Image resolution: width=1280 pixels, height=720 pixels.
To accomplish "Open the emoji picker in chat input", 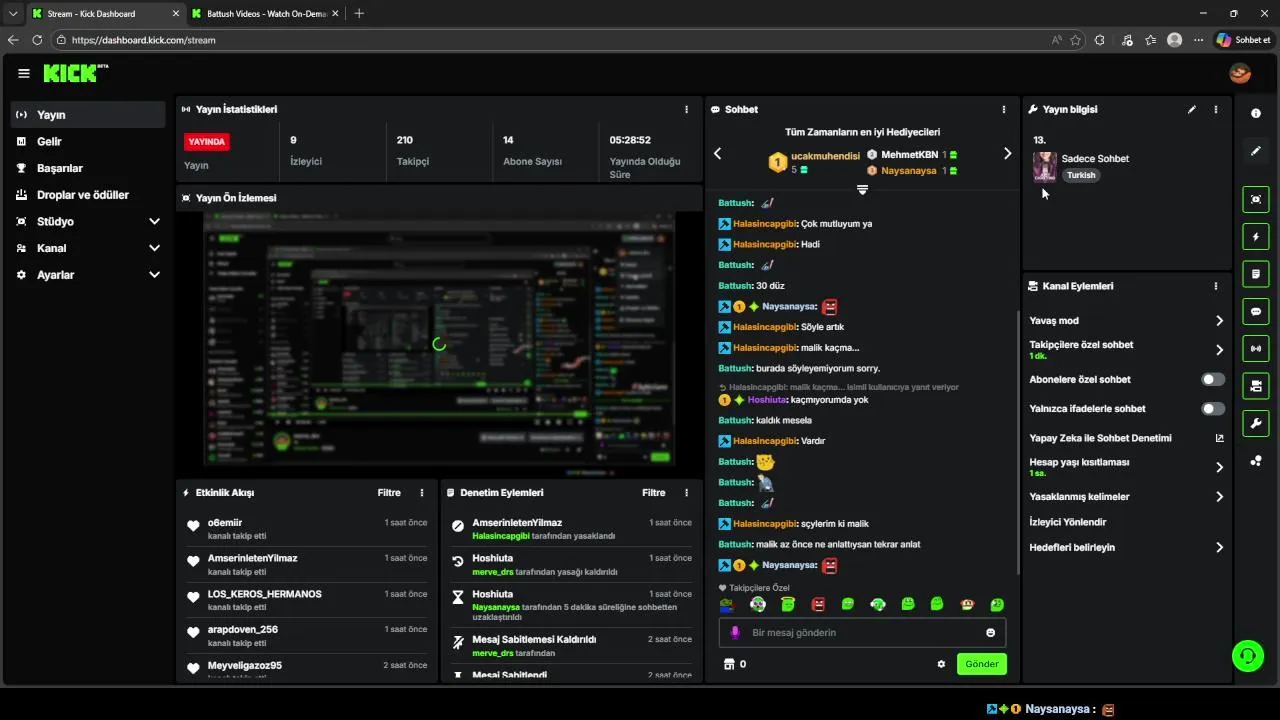I will (991, 633).
